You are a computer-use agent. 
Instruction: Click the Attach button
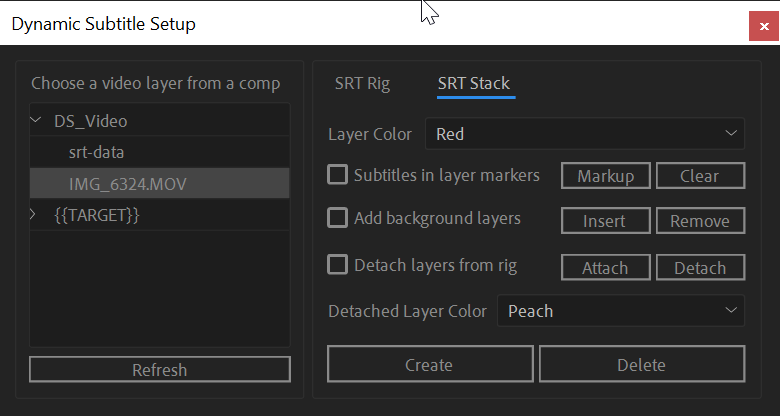tap(605, 267)
